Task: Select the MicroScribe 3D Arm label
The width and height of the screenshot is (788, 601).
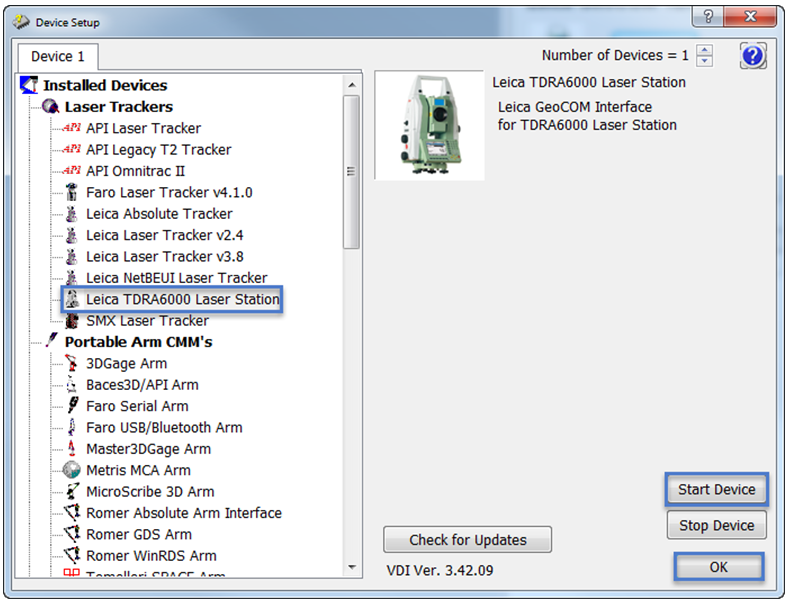Action: pos(150,491)
